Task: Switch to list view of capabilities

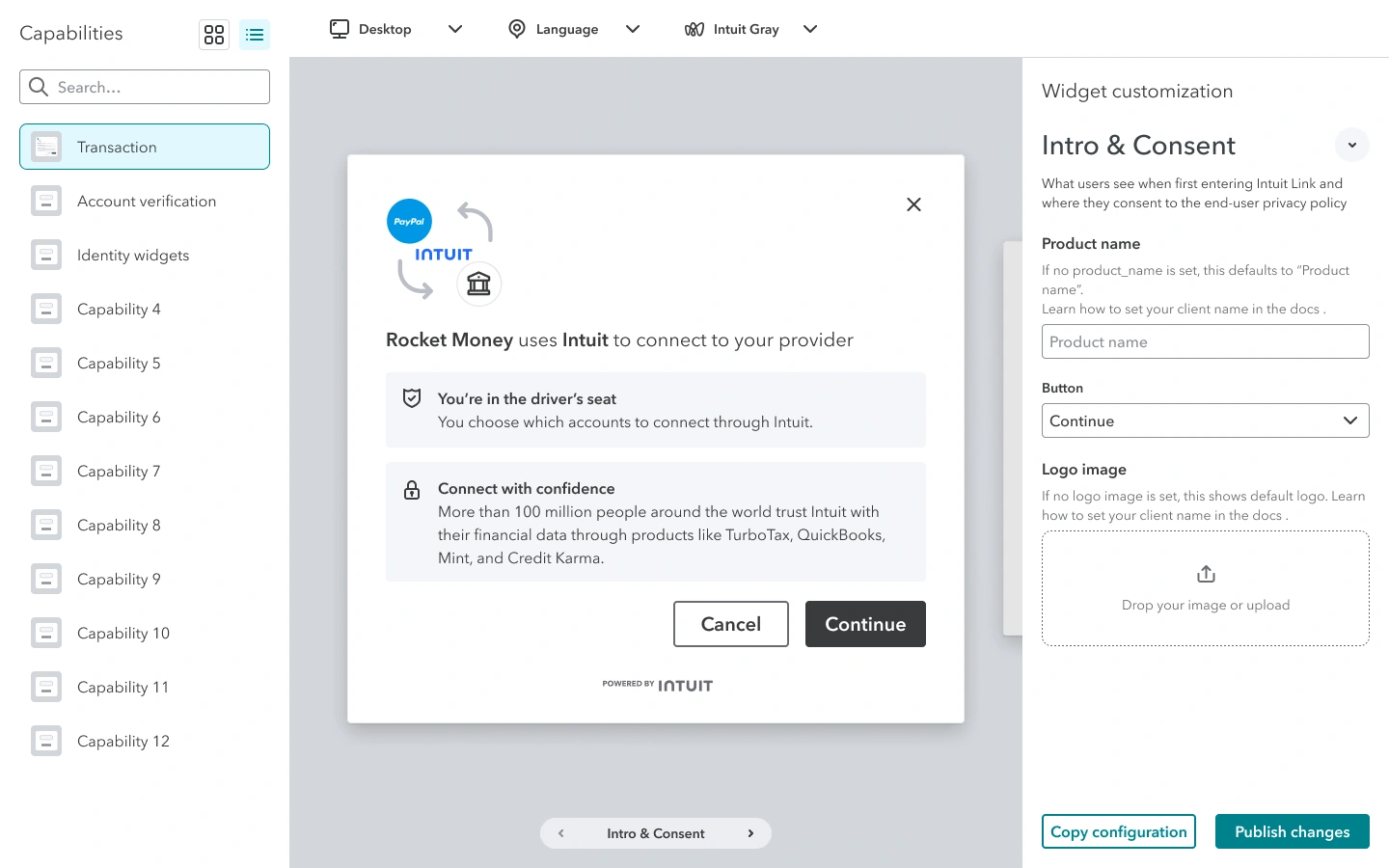Action: [x=255, y=35]
